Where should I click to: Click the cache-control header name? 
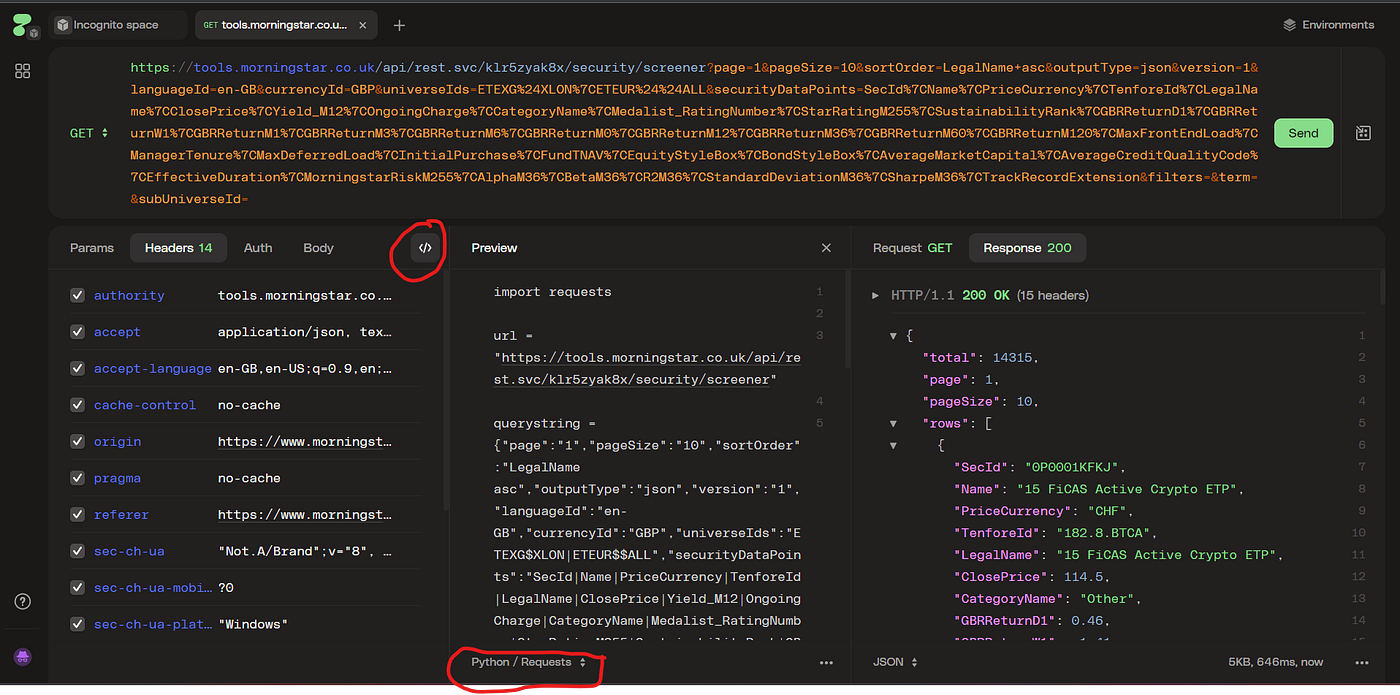pyautogui.click(x=143, y=405)
